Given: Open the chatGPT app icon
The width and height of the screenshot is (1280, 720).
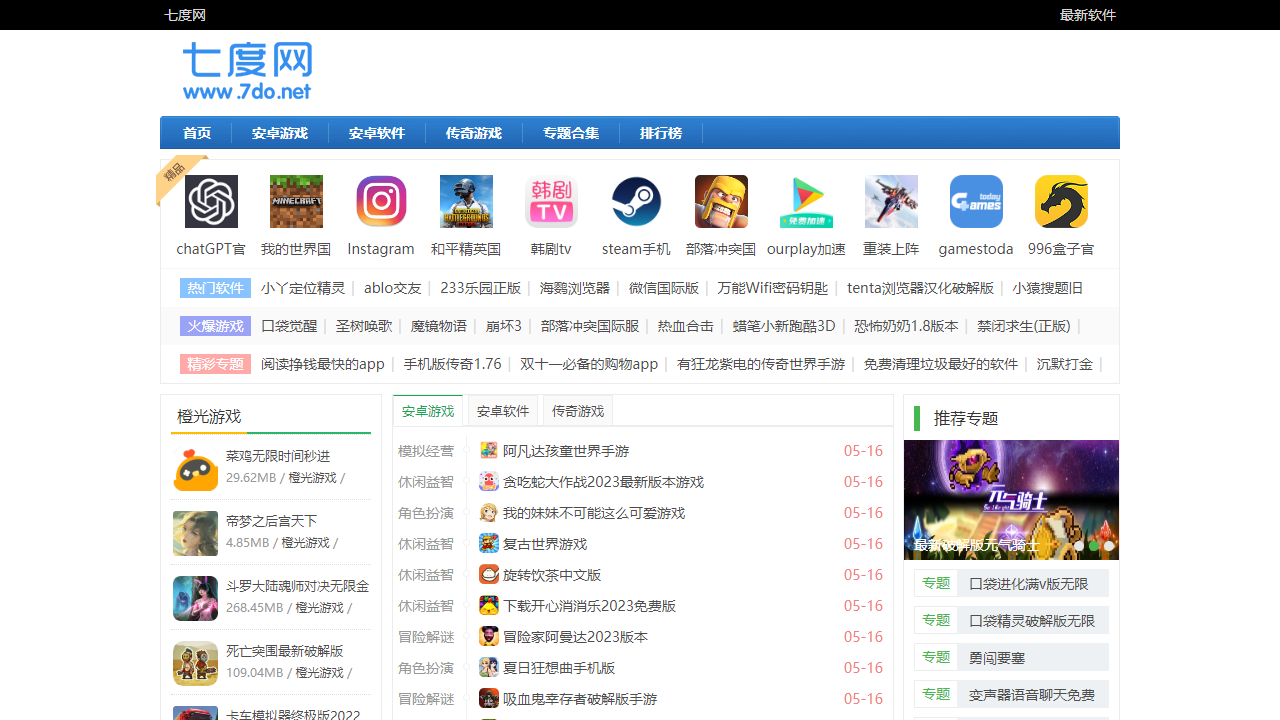Looking at the screenshot, I should point(211,202).
